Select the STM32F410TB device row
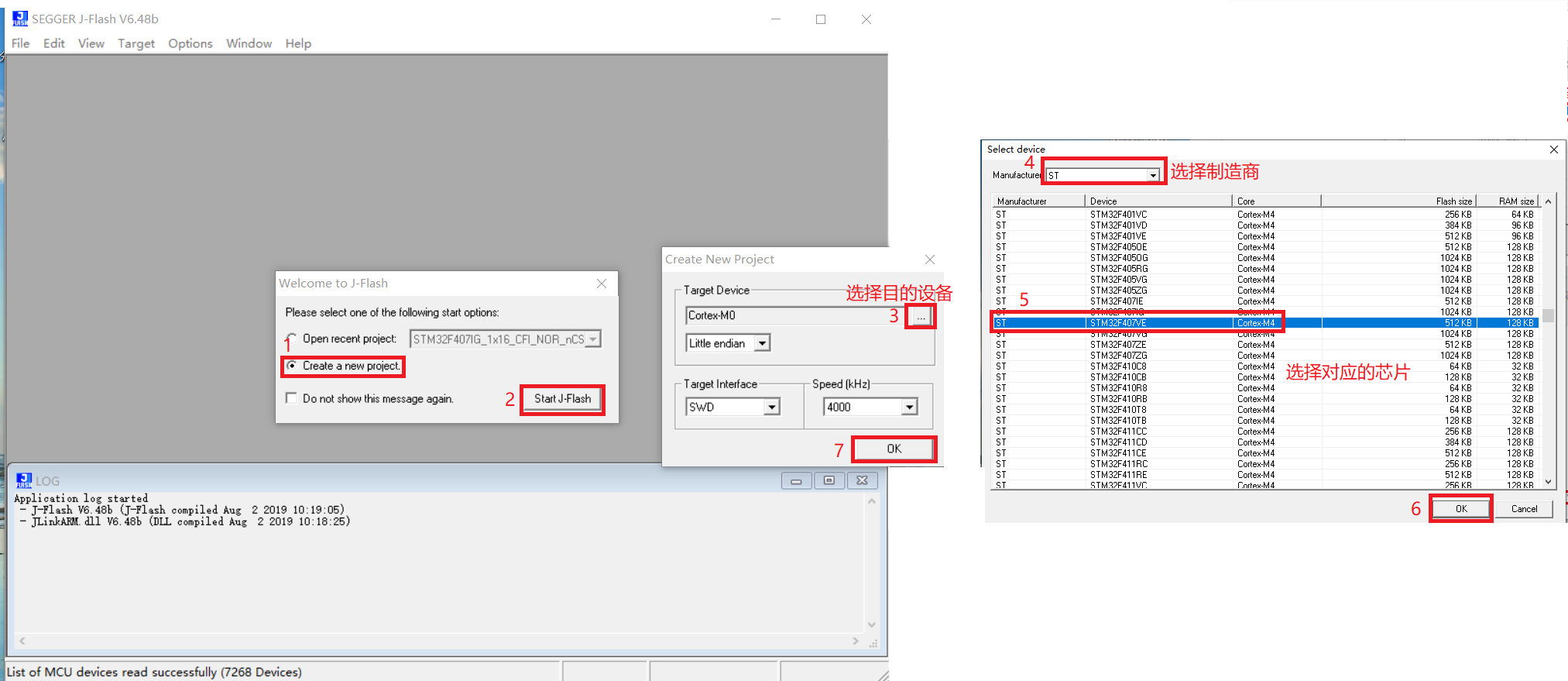 pos(1265,421)
